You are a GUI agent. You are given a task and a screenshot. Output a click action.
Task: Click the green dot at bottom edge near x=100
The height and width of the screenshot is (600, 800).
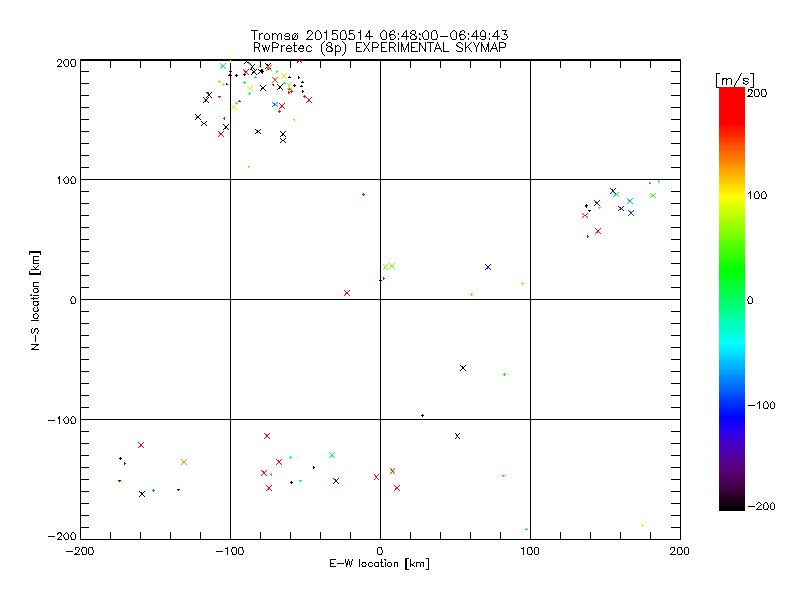(527, 529)
